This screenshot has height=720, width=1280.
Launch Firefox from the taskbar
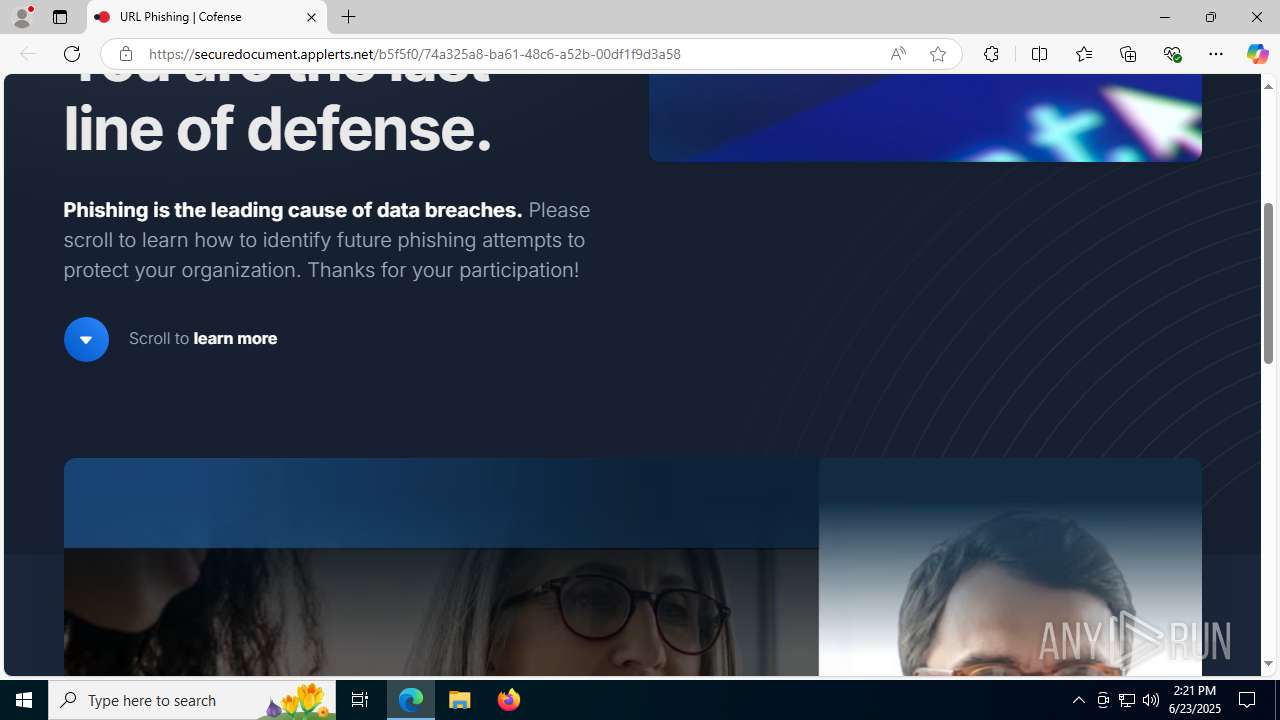click(x=508, y=700)
